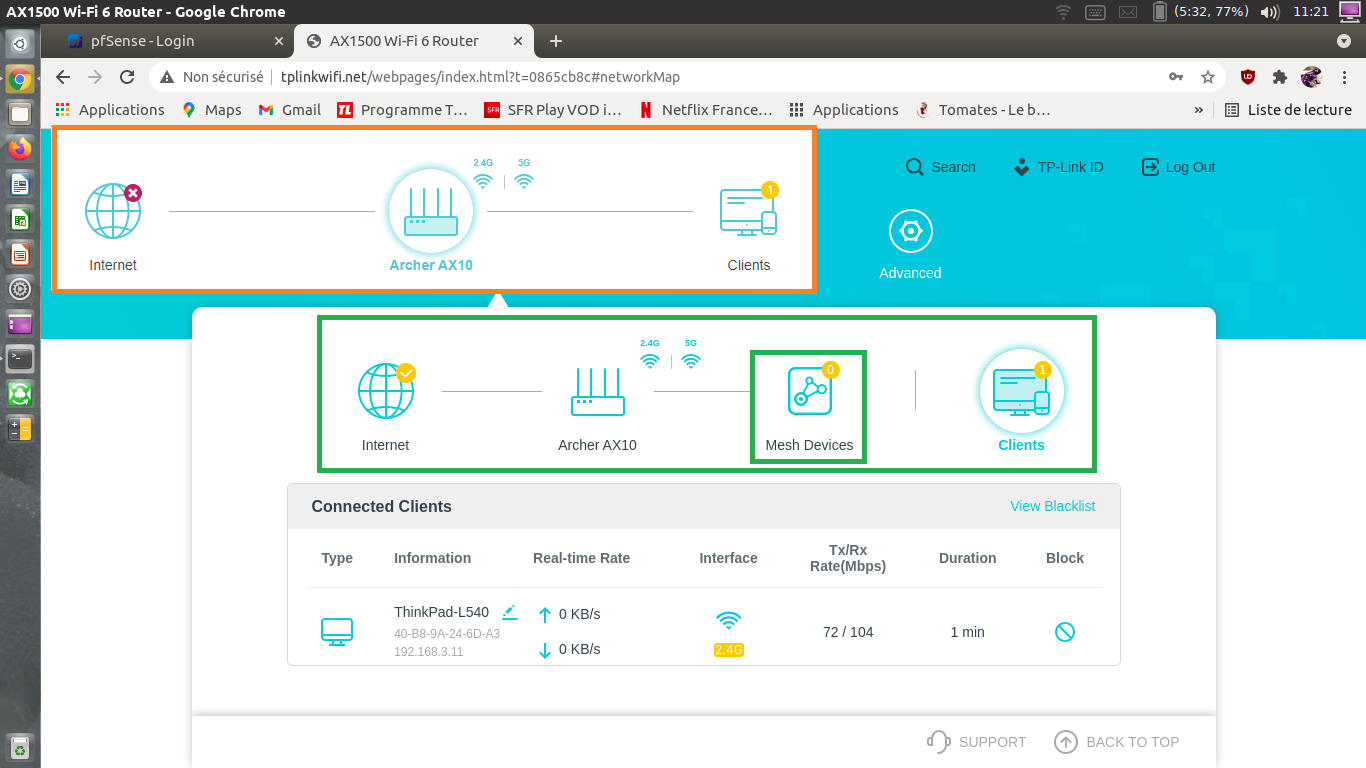
Task: Open saved passwords key icon
Action: (x=1176, y=77)
